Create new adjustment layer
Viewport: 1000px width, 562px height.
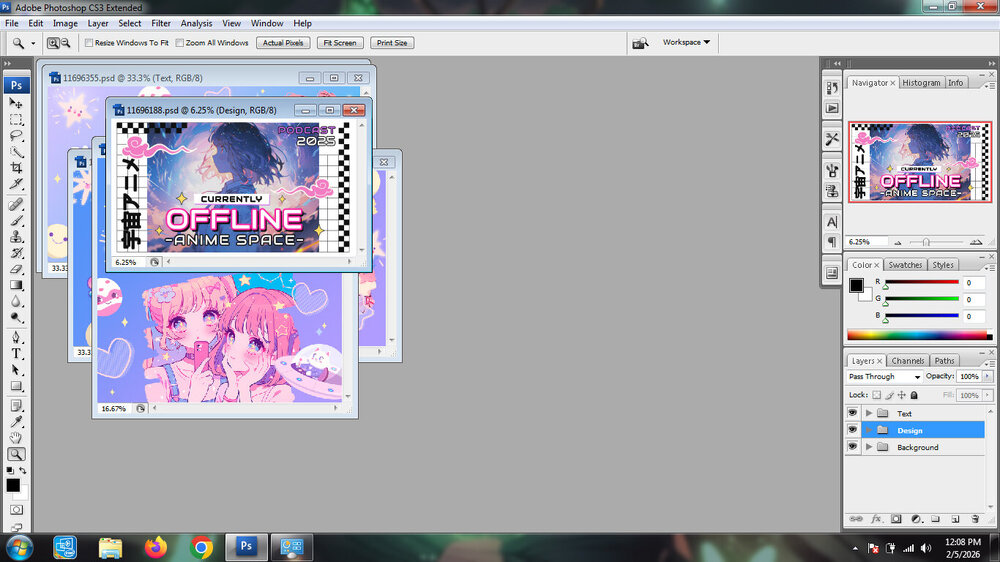click(x=916, y=519)
